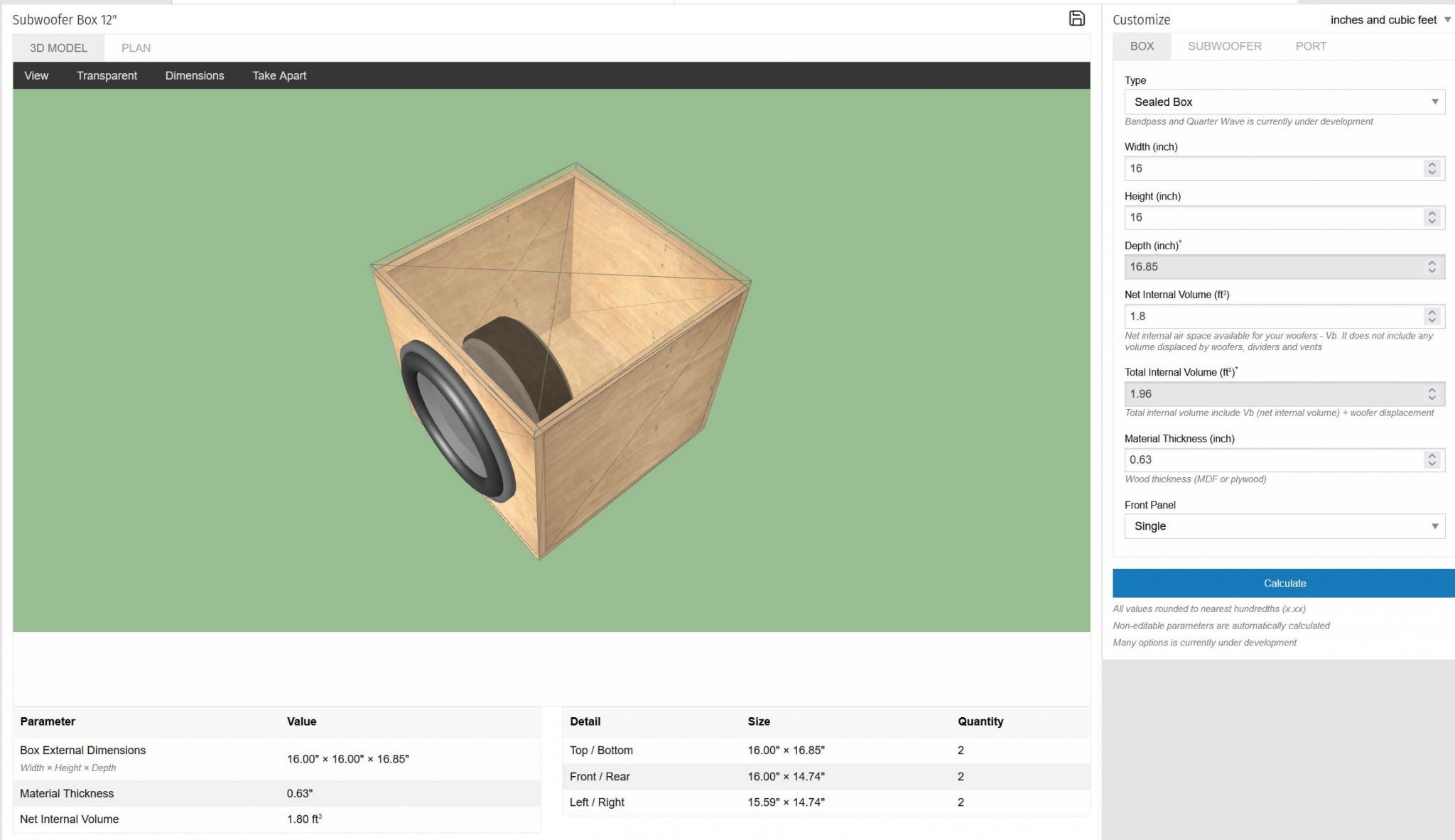Click the Total Internal Volume field
Viewport: 1455px width, 840px height.
pos(1284,394)
